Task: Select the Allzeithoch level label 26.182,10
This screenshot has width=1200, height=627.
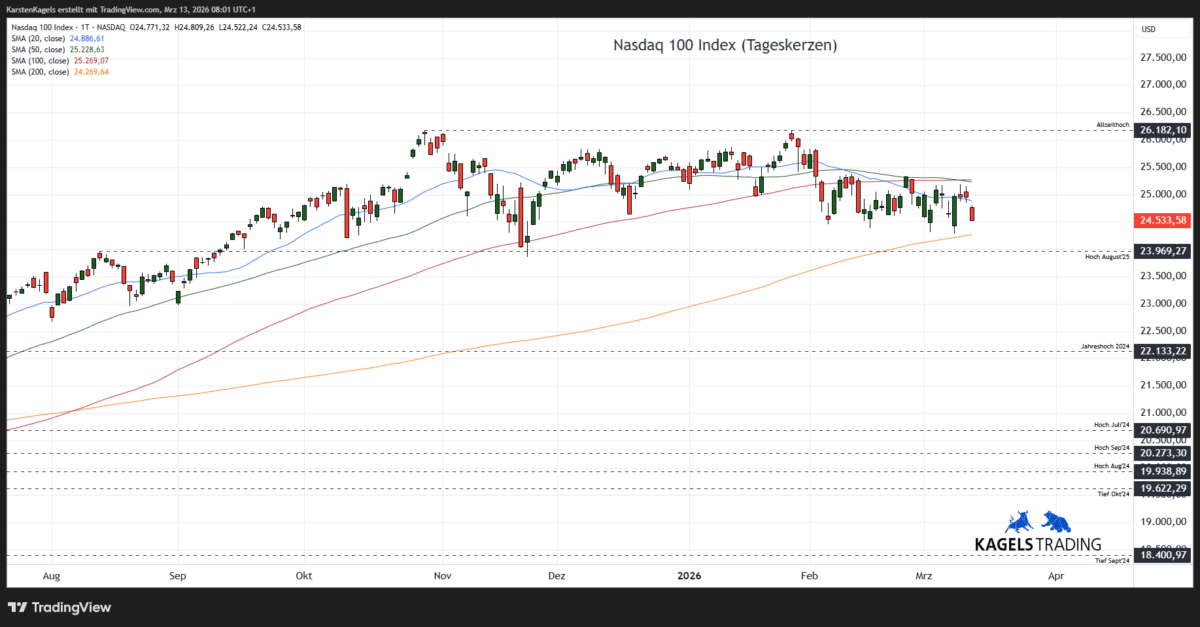Action: (1162, 129)
